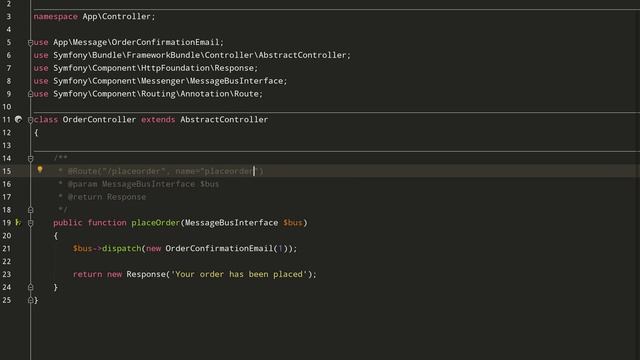Collapse the doc comment fold at line 14
The height and width of the screenshot is (360, 640).
(x=30, y=158)
